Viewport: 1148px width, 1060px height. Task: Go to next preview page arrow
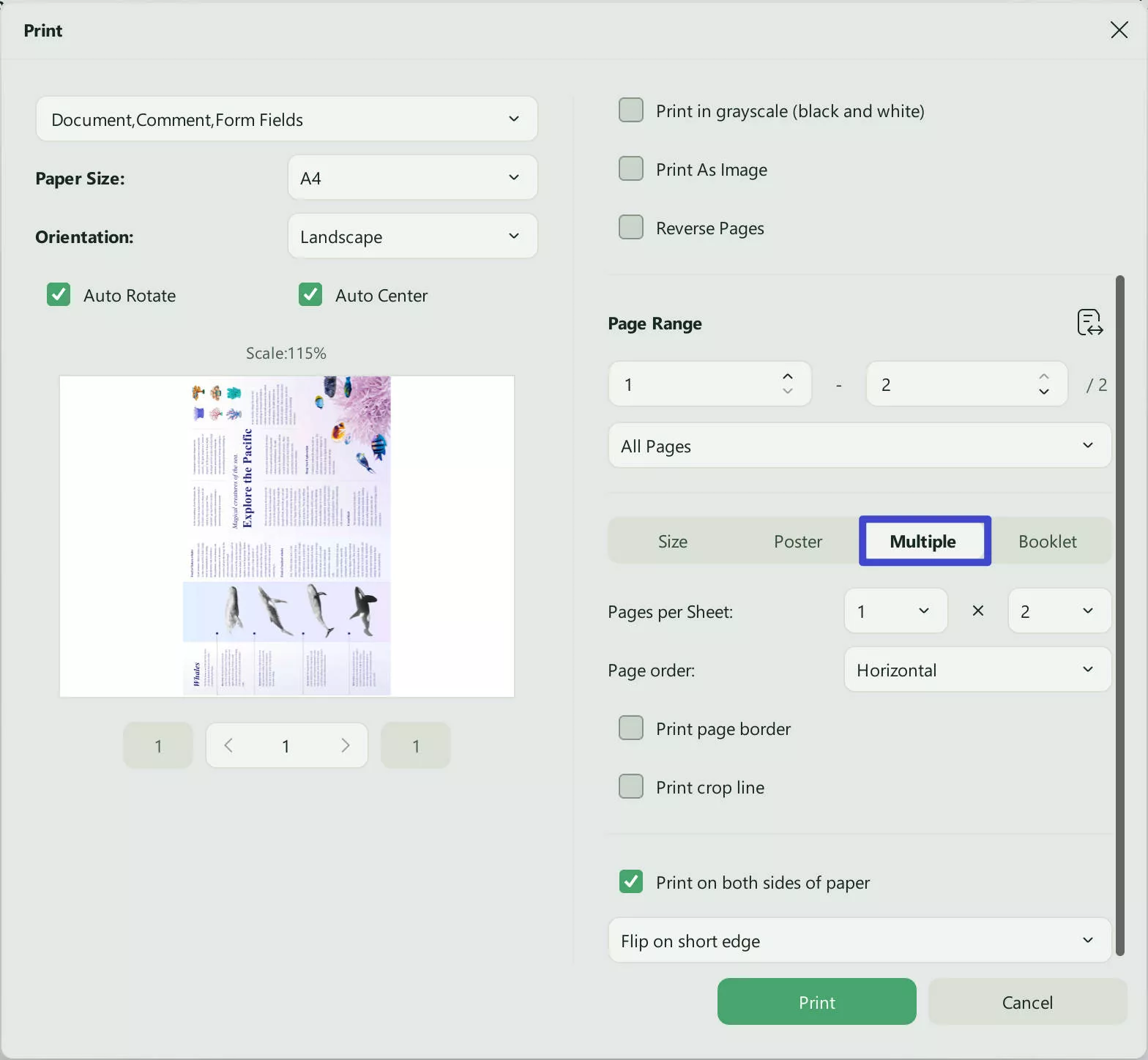coord(345,745)
